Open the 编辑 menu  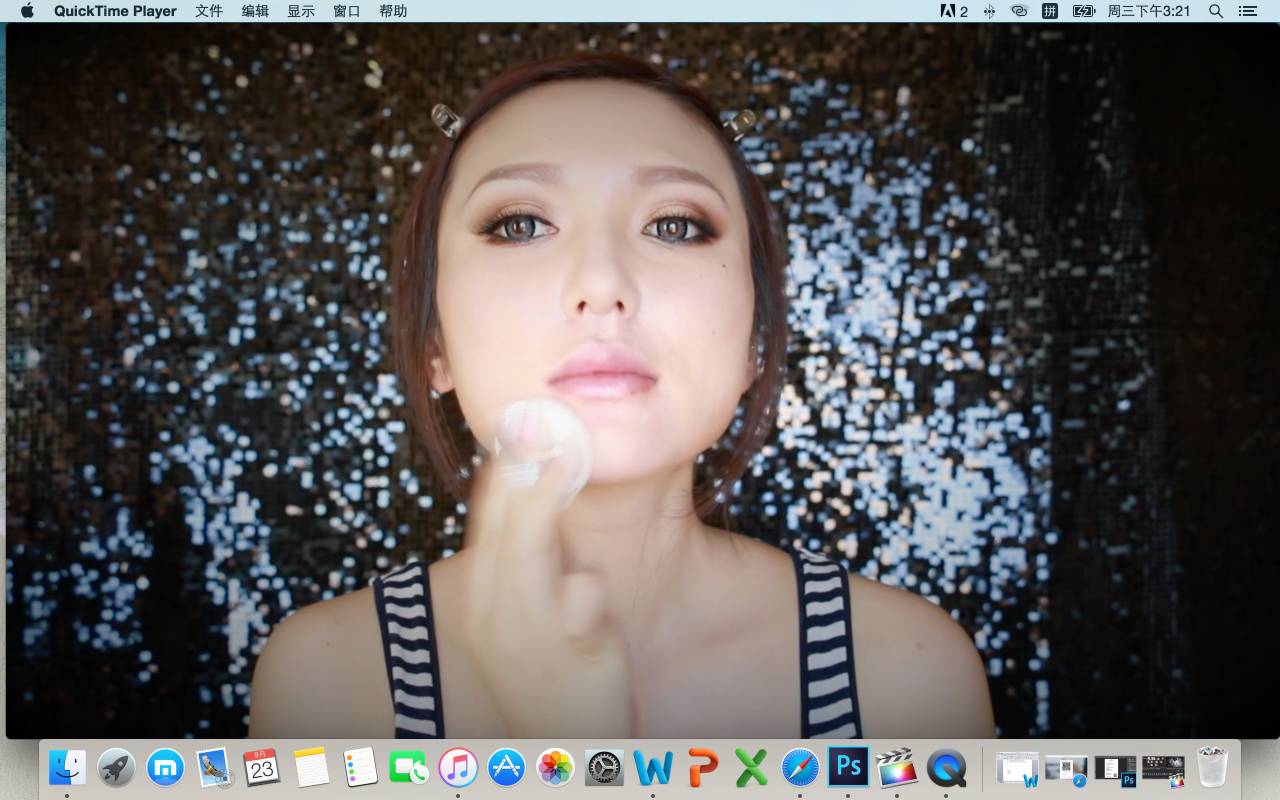click(x=255, y=11)
